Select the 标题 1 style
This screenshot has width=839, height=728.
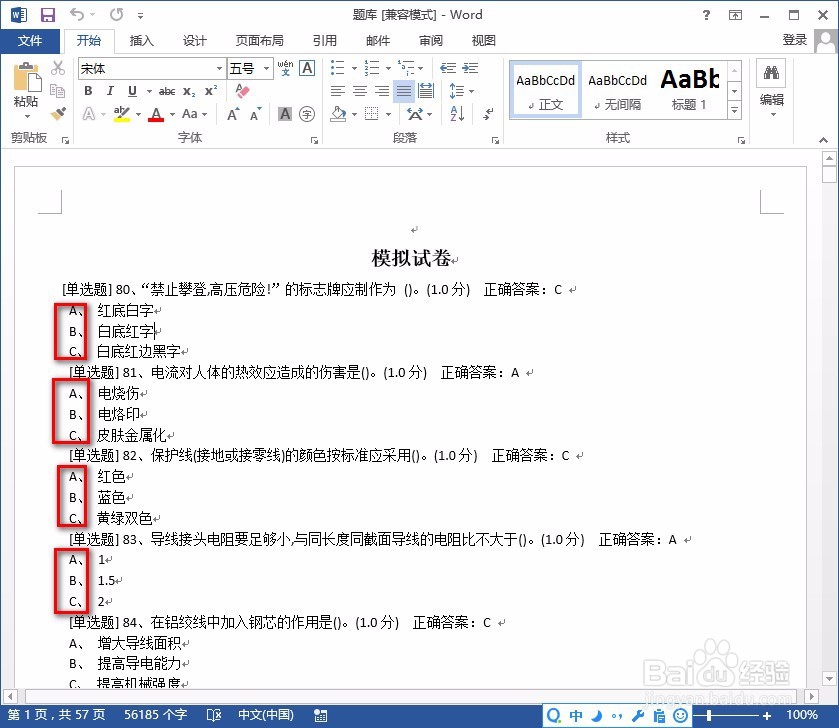pyautogui.click(x=690, y=90)
